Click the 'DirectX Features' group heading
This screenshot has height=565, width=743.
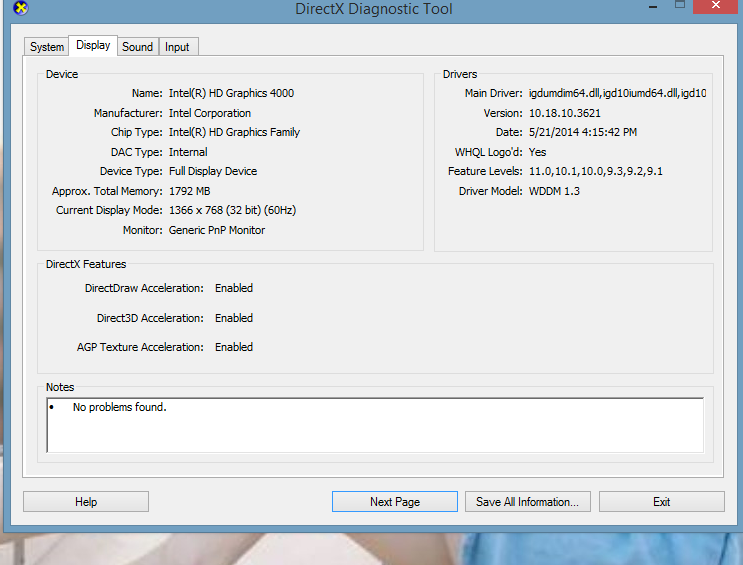(x=86, y=264)
